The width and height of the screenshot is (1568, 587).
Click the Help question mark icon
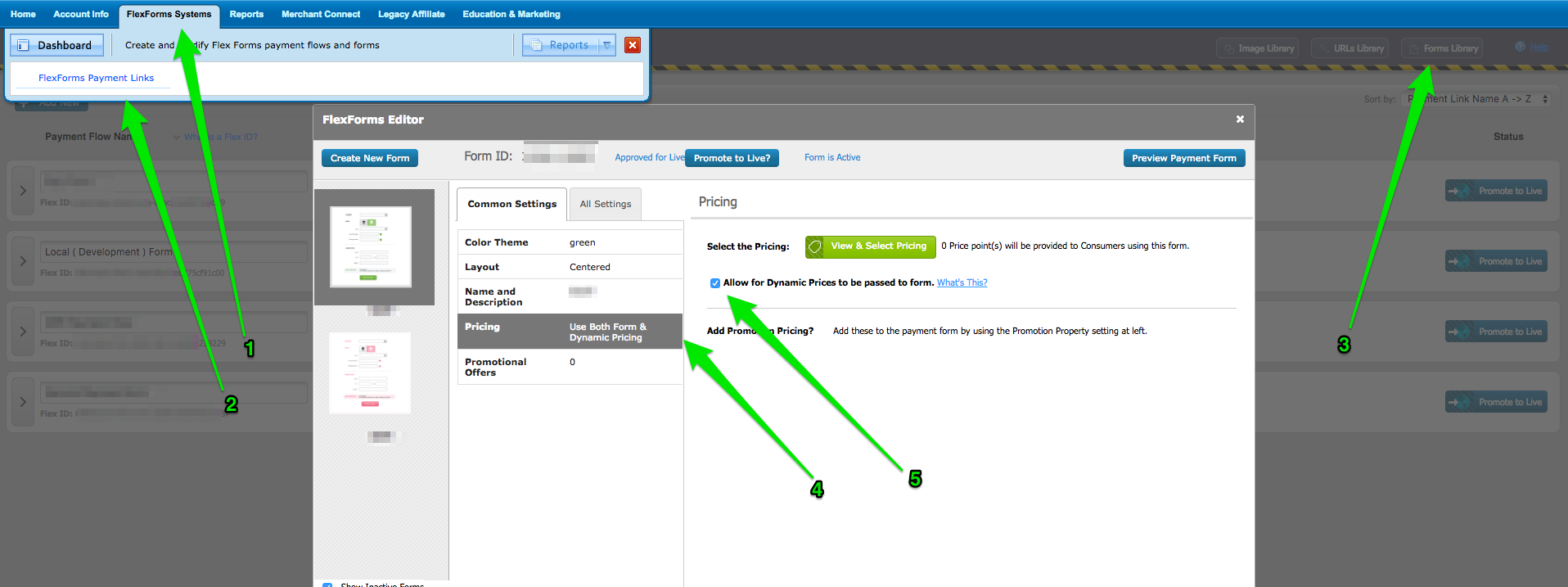(1520, 47)
